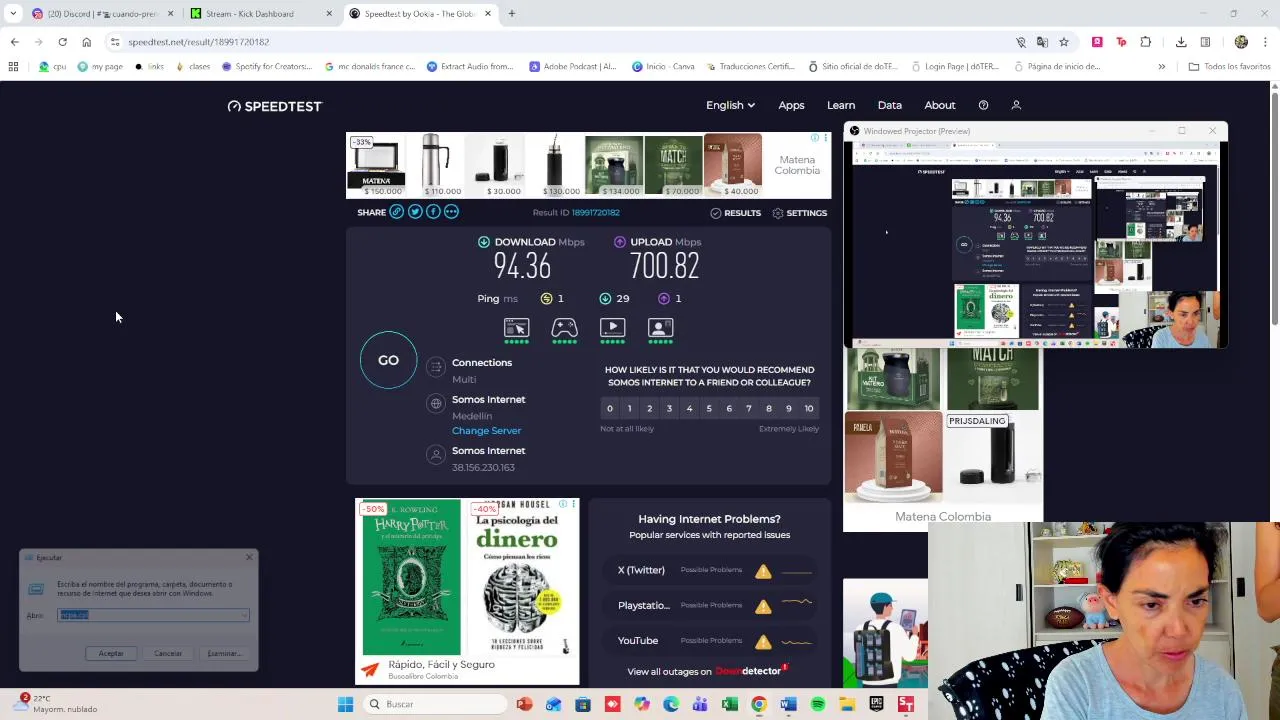Click the Speedtest logo
Image resolution: width=1280 pixels, height=720 pixels.
click(275, 106)
